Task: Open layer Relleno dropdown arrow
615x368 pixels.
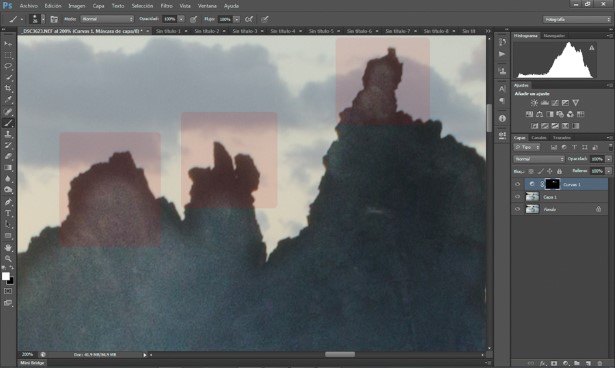Action: (609, 171)
